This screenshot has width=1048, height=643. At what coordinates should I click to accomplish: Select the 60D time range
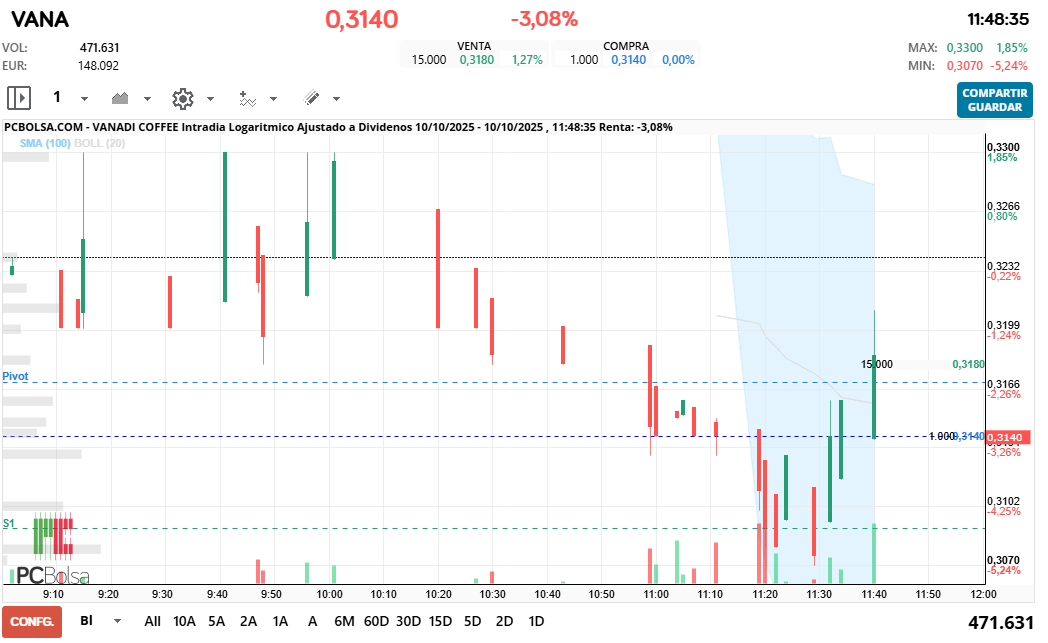[x=376, y=621]
